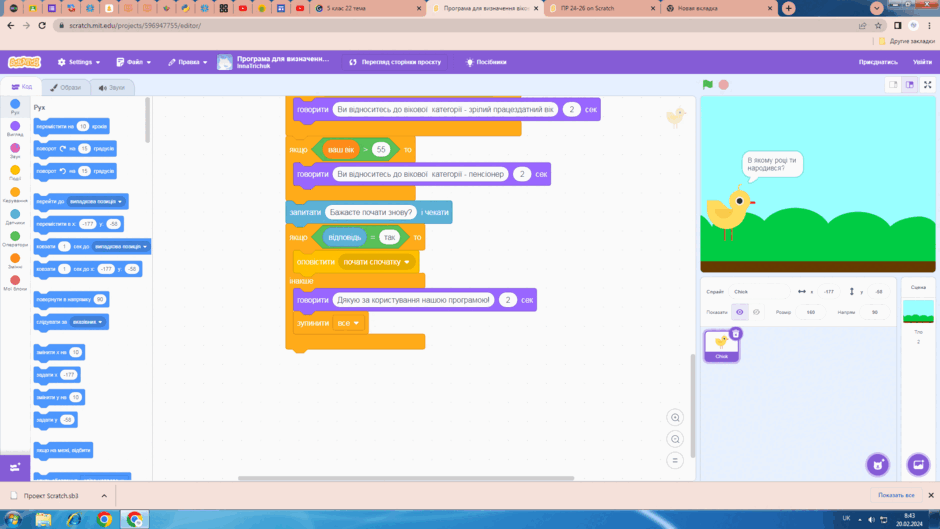
Task: Expand the Файл menu
Action: (x=134, y=62)
